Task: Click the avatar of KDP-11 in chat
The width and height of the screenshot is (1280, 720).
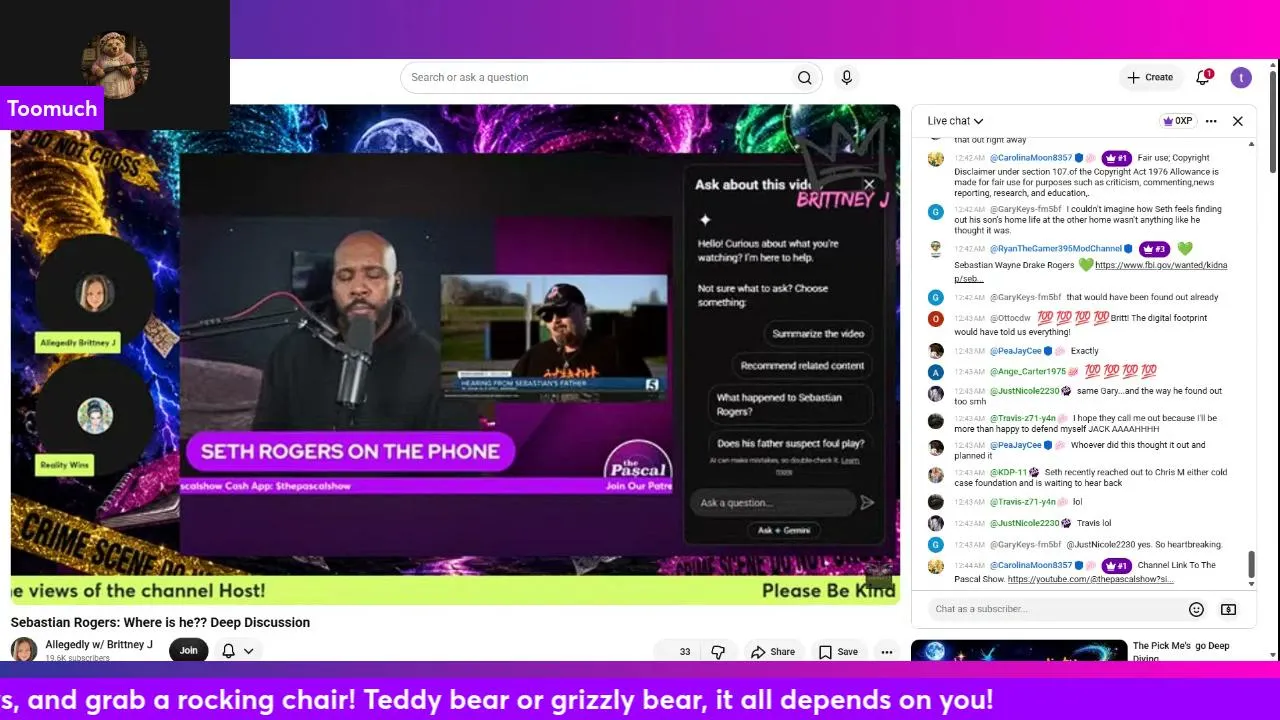Action: pyautogui.click(x=936, y=475)
